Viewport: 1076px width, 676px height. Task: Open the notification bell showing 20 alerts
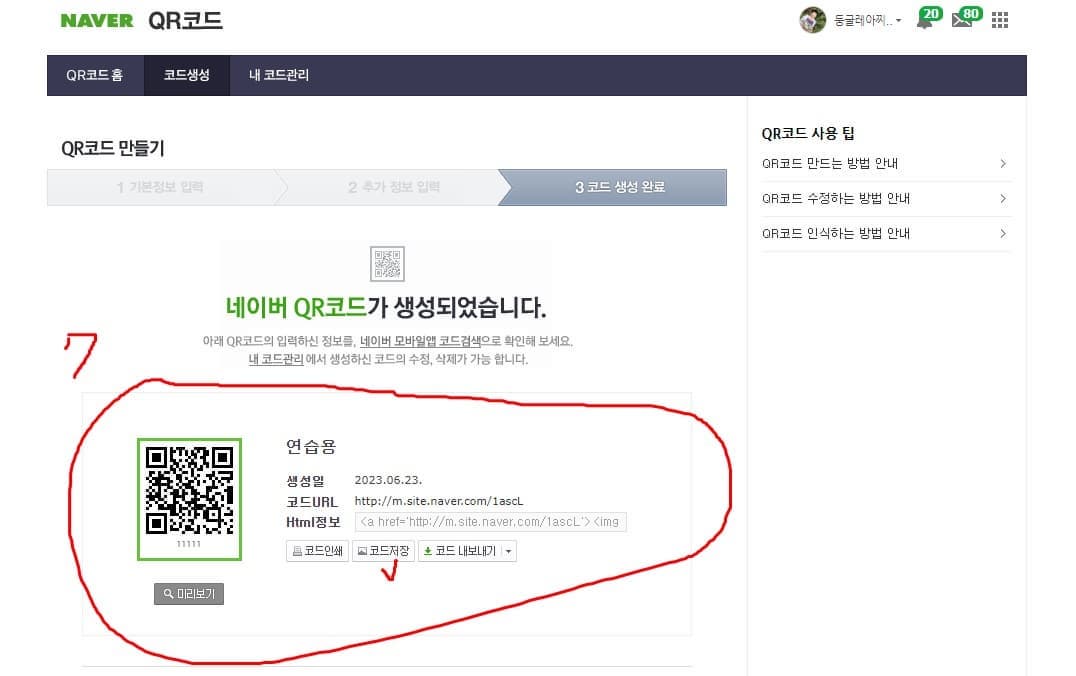[x=926, y=19]
